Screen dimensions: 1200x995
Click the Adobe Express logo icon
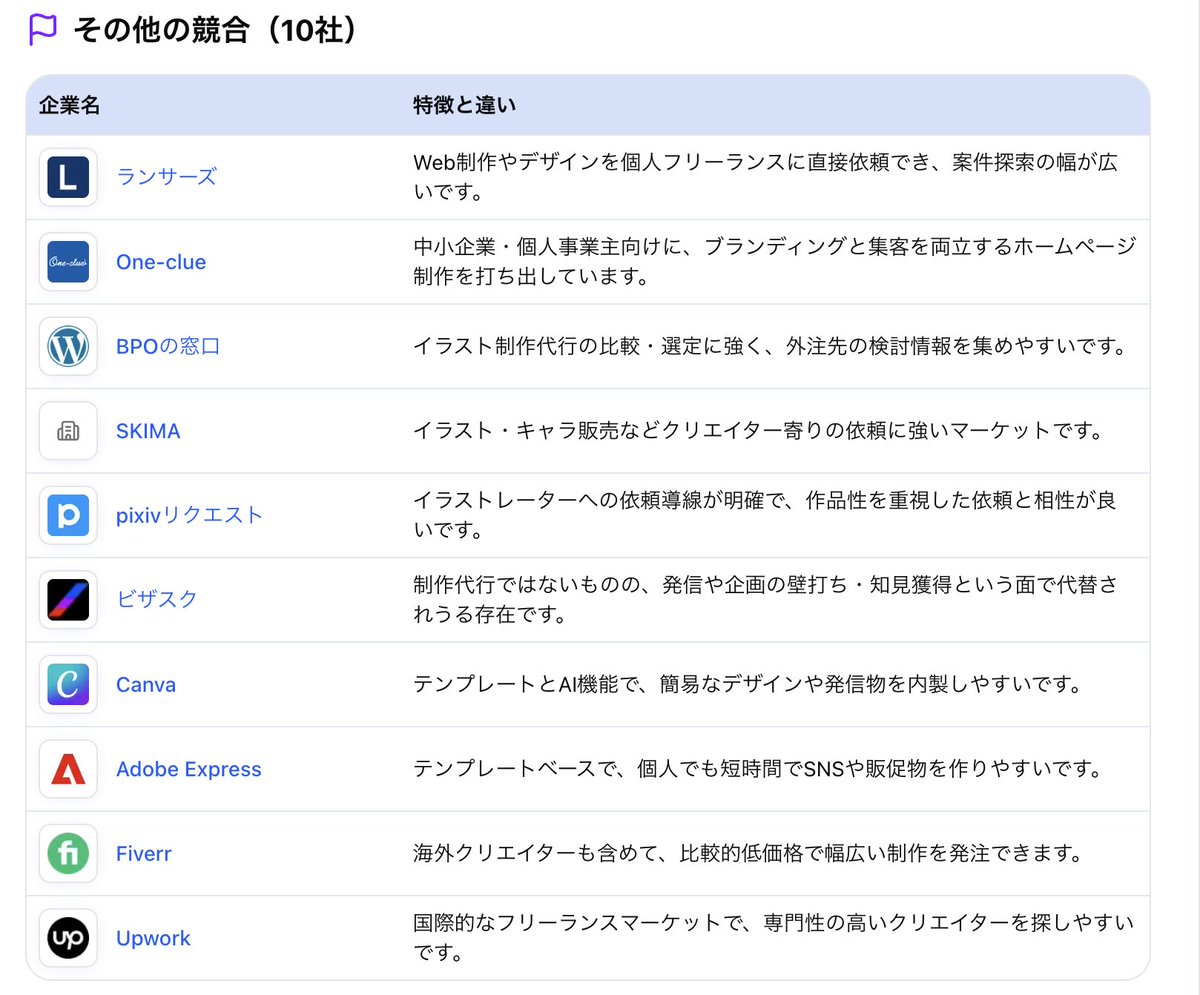pos(68,769)
